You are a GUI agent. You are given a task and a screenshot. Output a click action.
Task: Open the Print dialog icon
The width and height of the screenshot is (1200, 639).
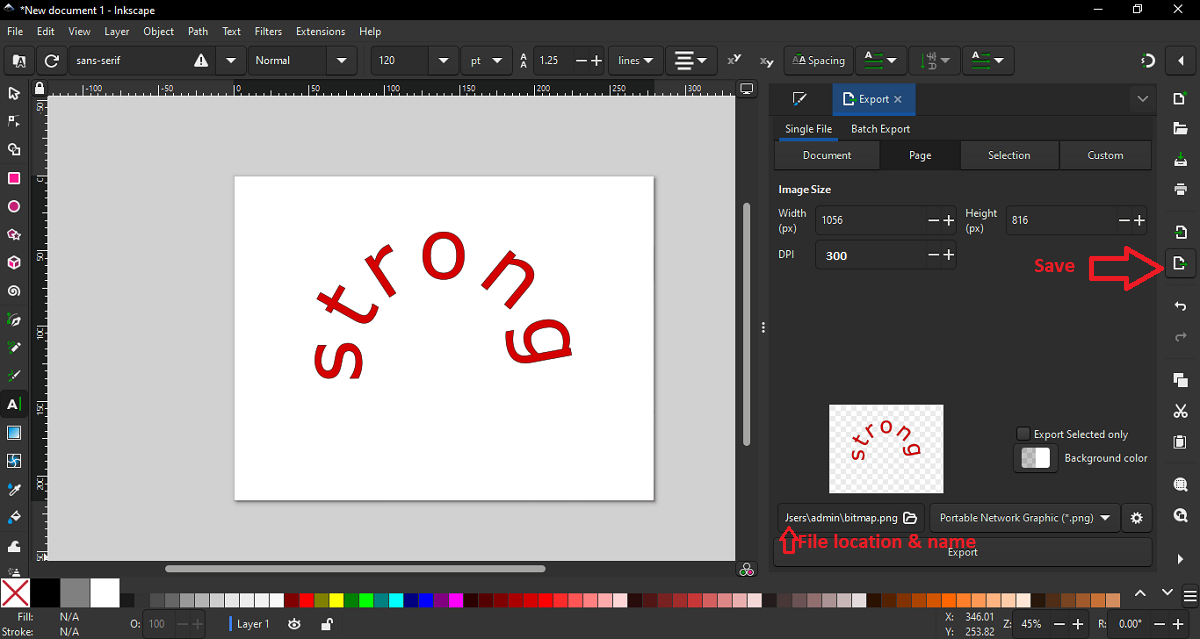click(1181, 190)
